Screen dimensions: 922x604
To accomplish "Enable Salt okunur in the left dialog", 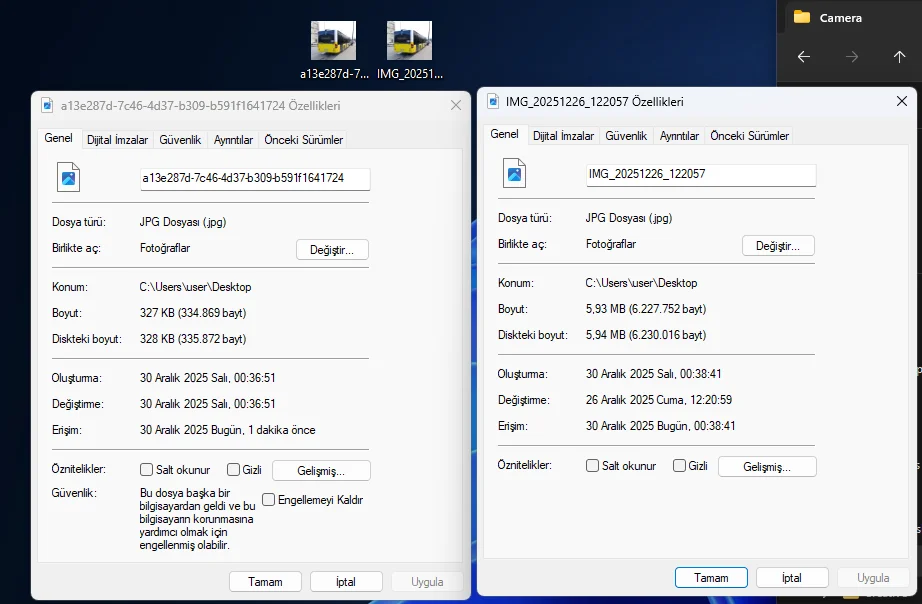I will (x=147, y=470).
